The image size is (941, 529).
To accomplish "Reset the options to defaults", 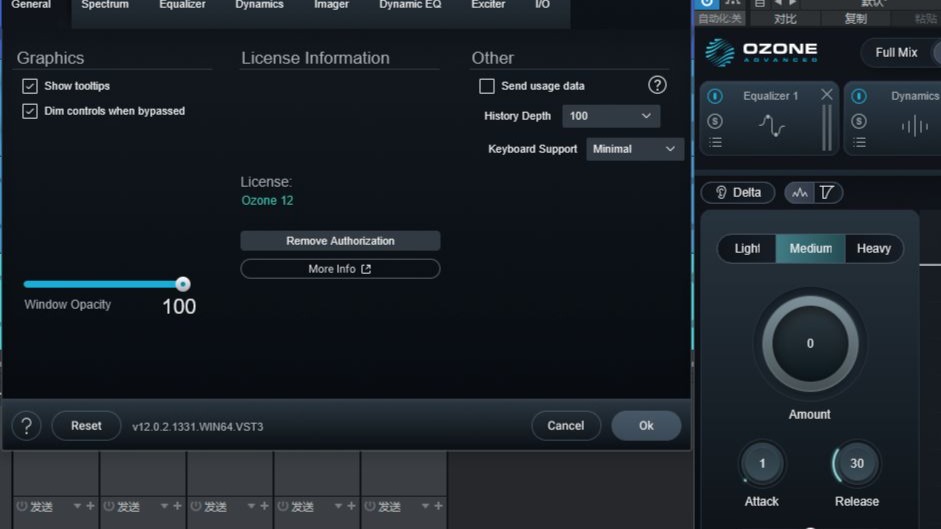I will 86,426.
